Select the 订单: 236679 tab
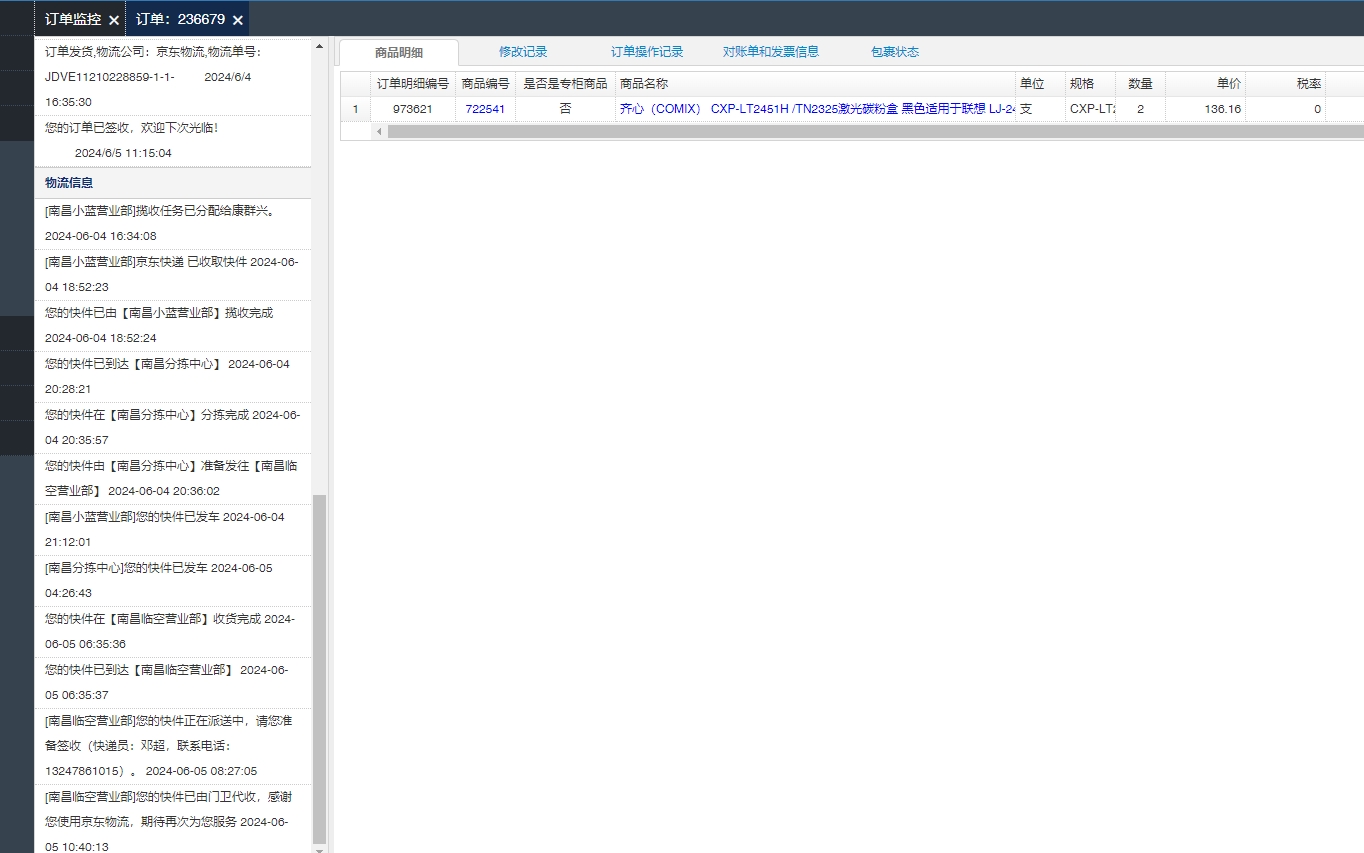Viewport: 1364px width, 853px height. click(180, 19)
